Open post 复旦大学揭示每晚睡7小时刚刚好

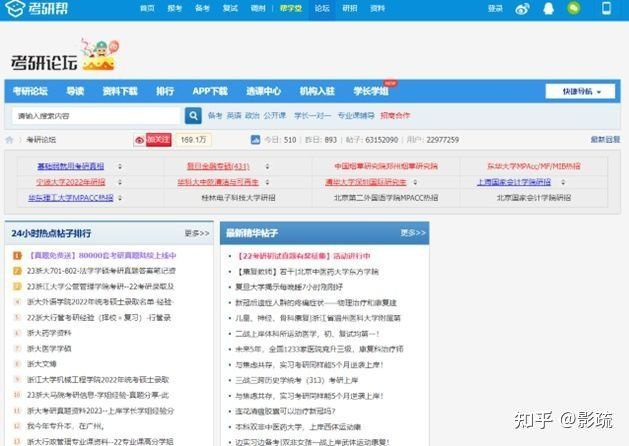(x=289, y=287)
